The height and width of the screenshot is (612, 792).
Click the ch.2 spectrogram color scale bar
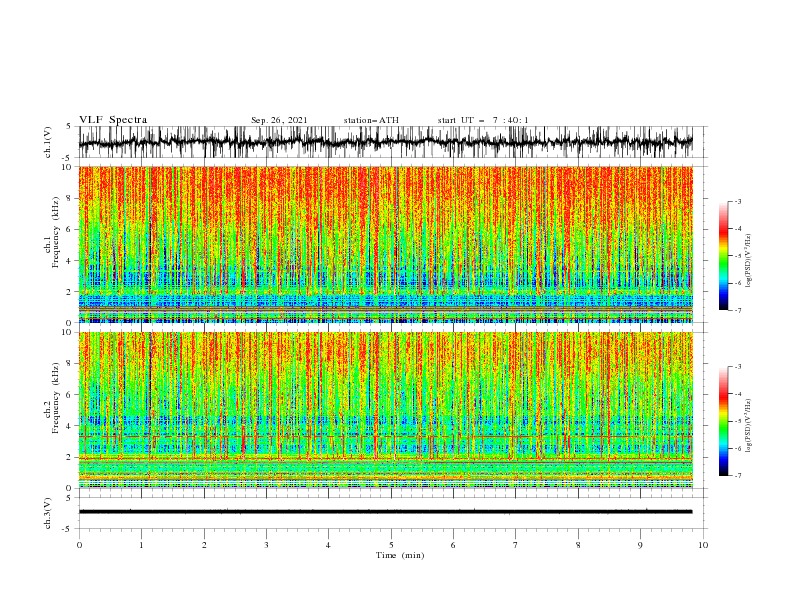723,421
